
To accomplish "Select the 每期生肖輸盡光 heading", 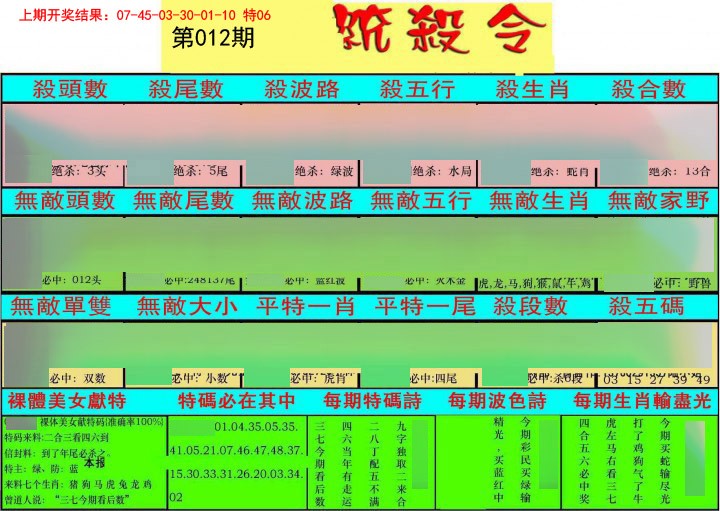I will (641, 402).
